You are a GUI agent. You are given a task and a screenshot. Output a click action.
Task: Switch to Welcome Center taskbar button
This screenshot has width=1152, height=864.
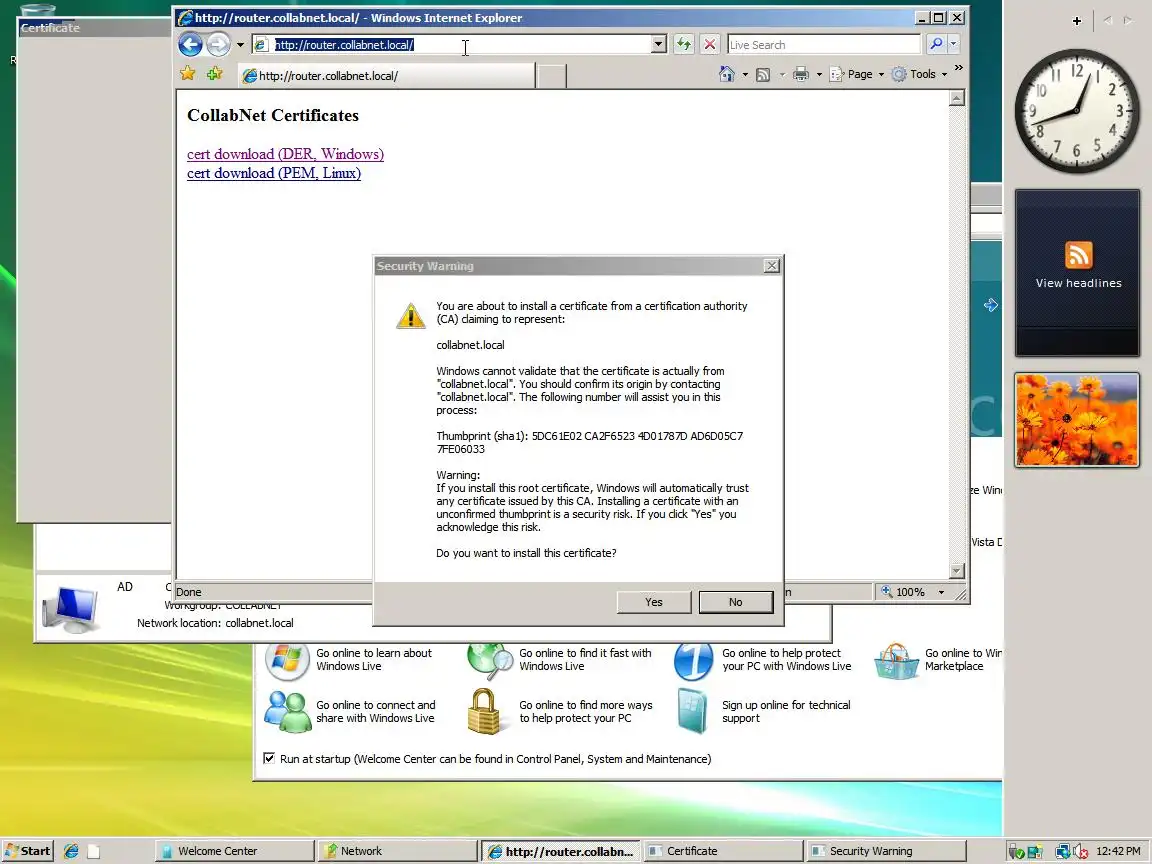[x=235, y=851]
